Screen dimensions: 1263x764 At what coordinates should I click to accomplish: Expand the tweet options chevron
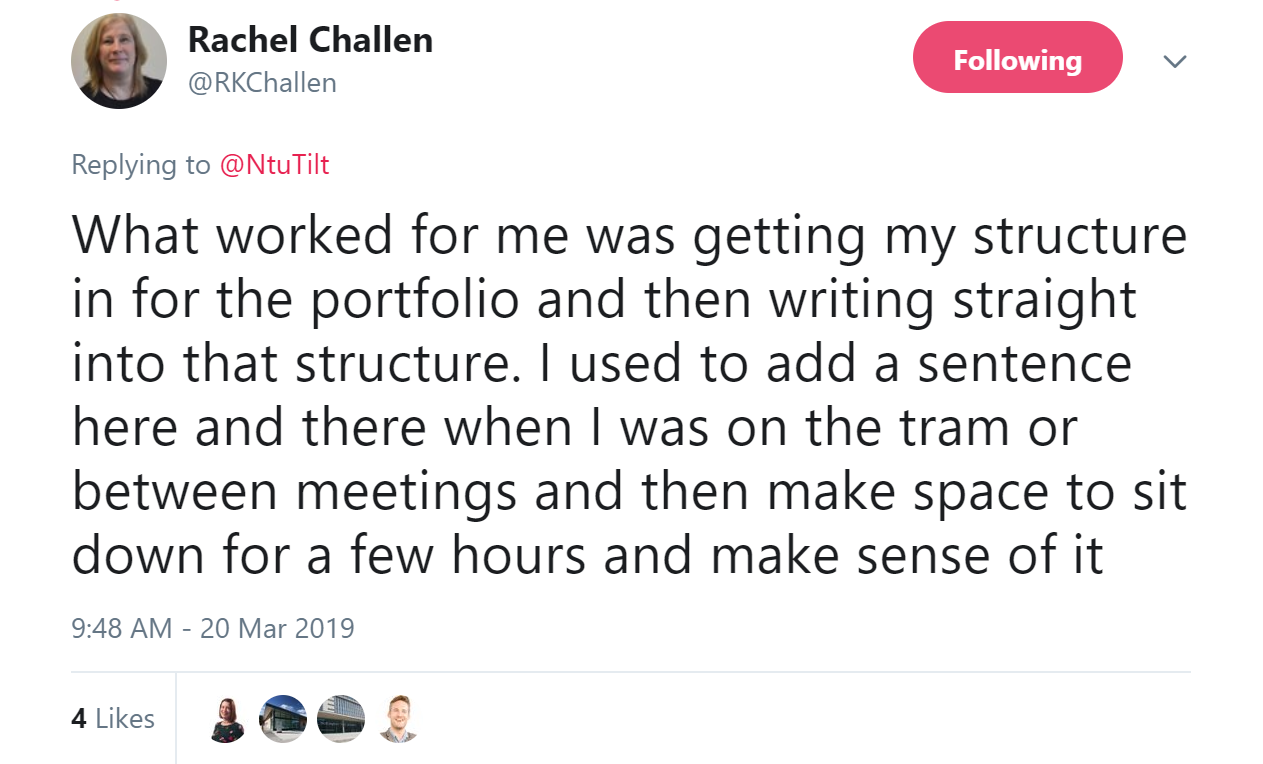coord(1175,61)
